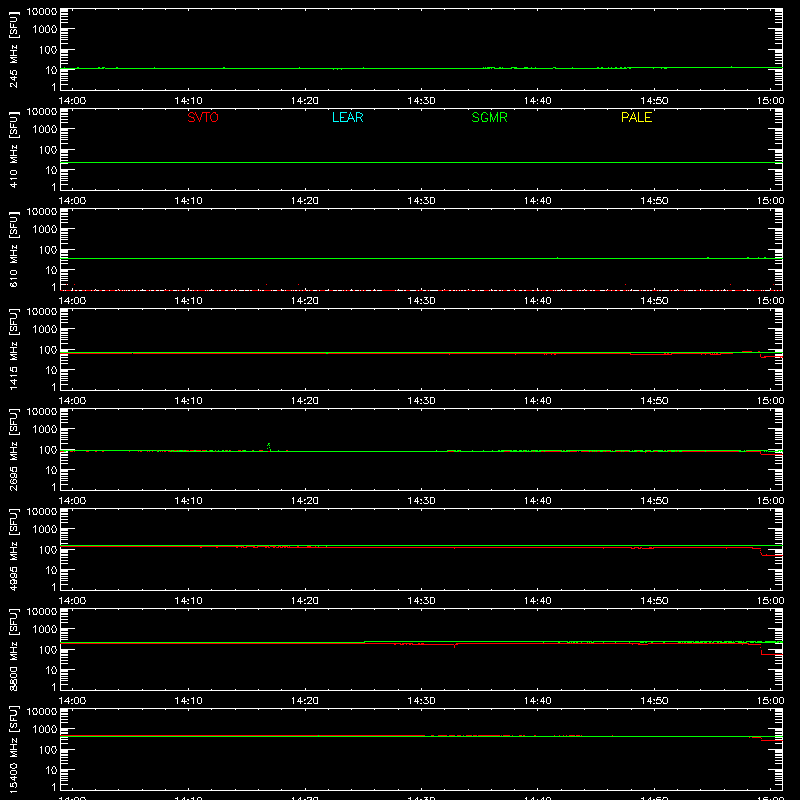Click the red SVTO station label
800x800 pixels.
[203, 117]
